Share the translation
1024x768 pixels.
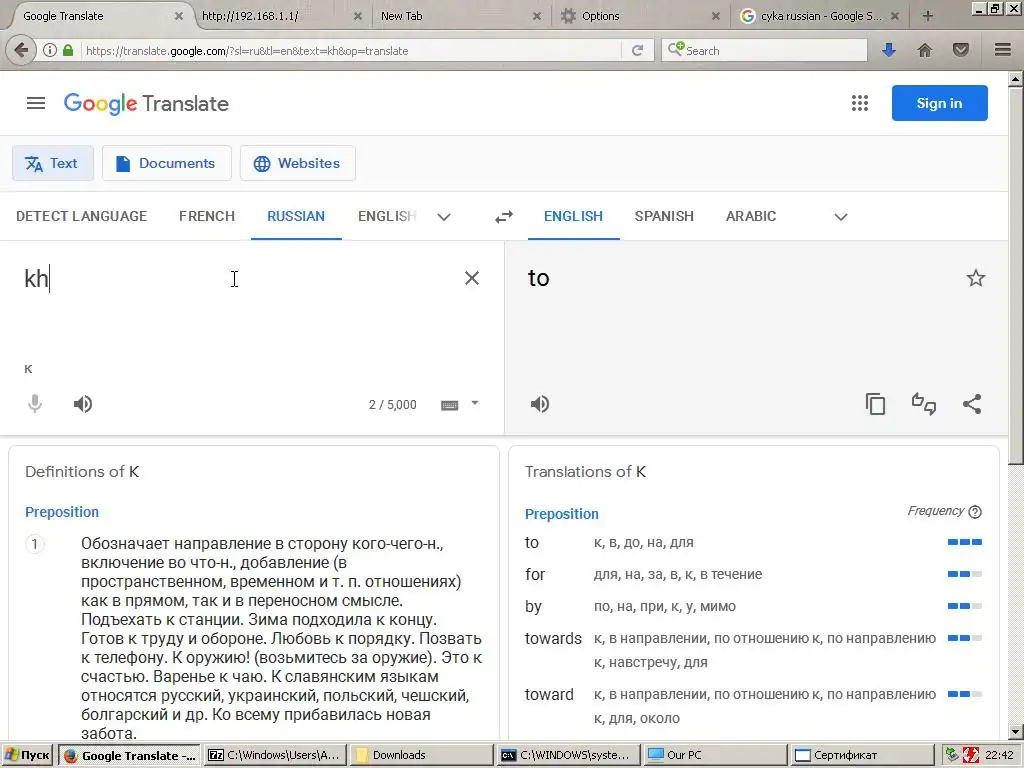(x=972, y=404)
